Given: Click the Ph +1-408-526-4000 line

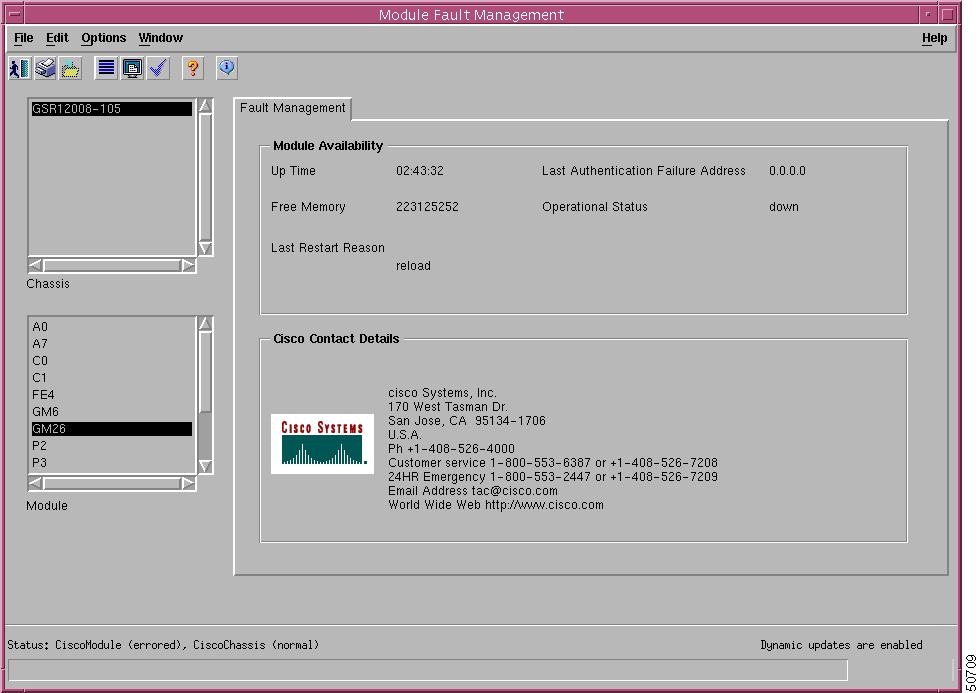Looking at the screenshot, I should click(x=452, y=449).
